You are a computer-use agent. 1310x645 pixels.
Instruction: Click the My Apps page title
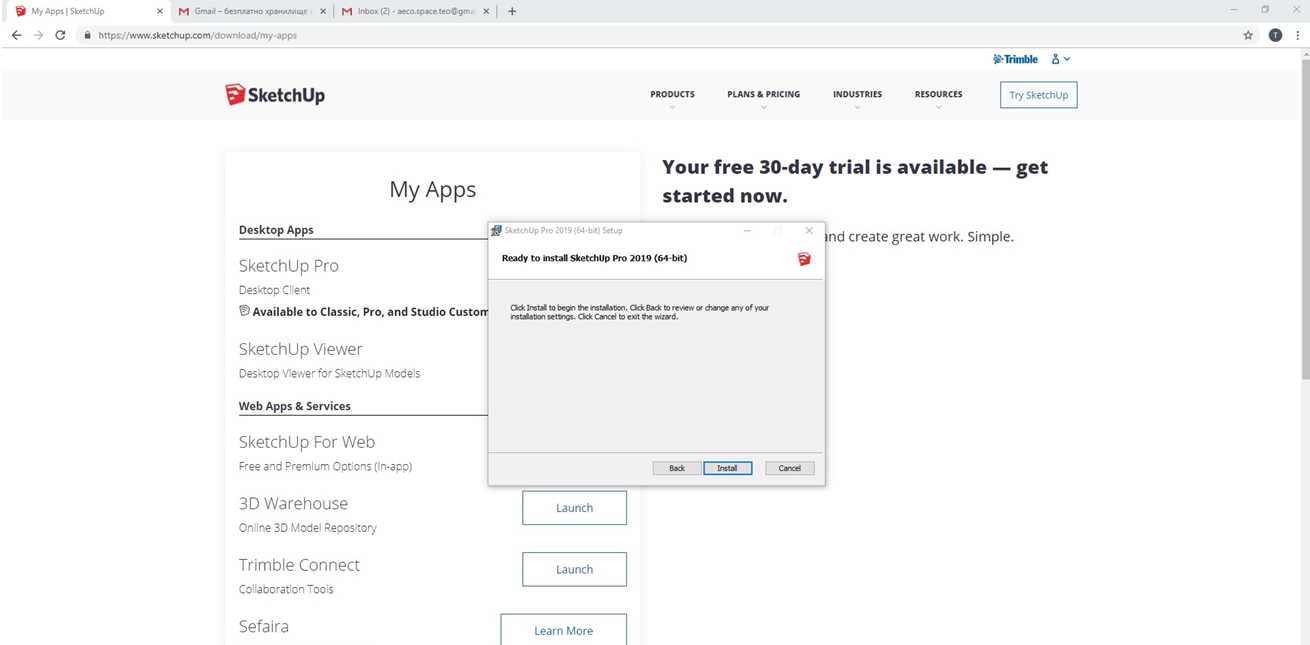432,190
